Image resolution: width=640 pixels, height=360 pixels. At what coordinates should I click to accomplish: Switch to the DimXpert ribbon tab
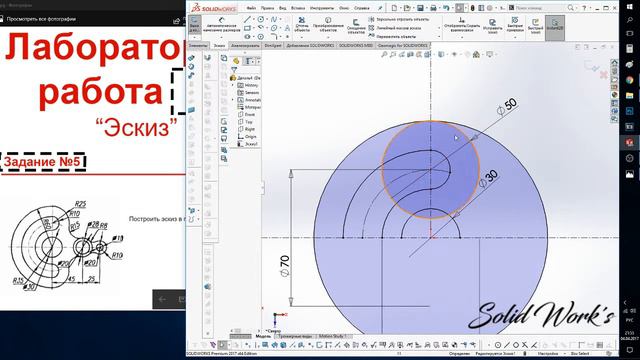(273, 46)
